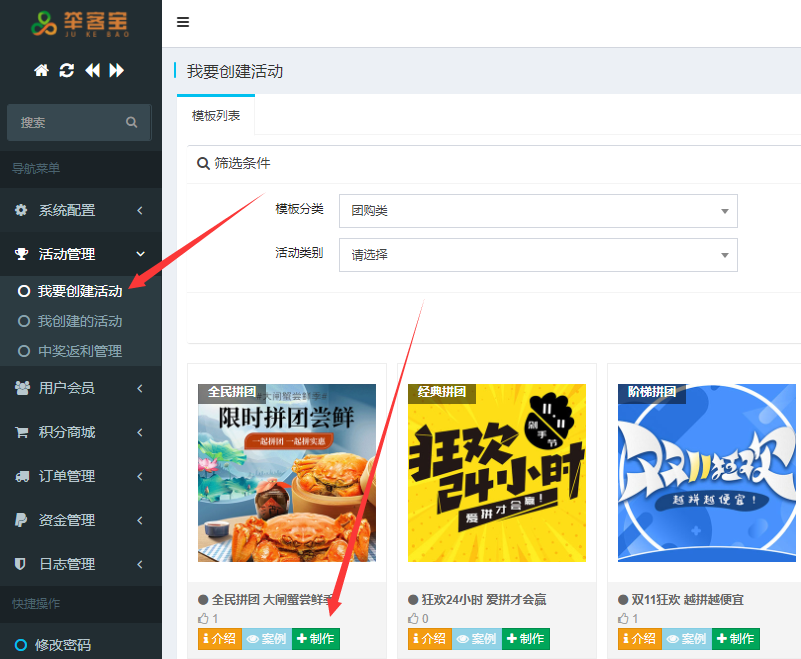Open the 阶梯拼团 blue thumbnail
Image resolution: width=801 pixels, height=659 pixels.
pos(707,473)
